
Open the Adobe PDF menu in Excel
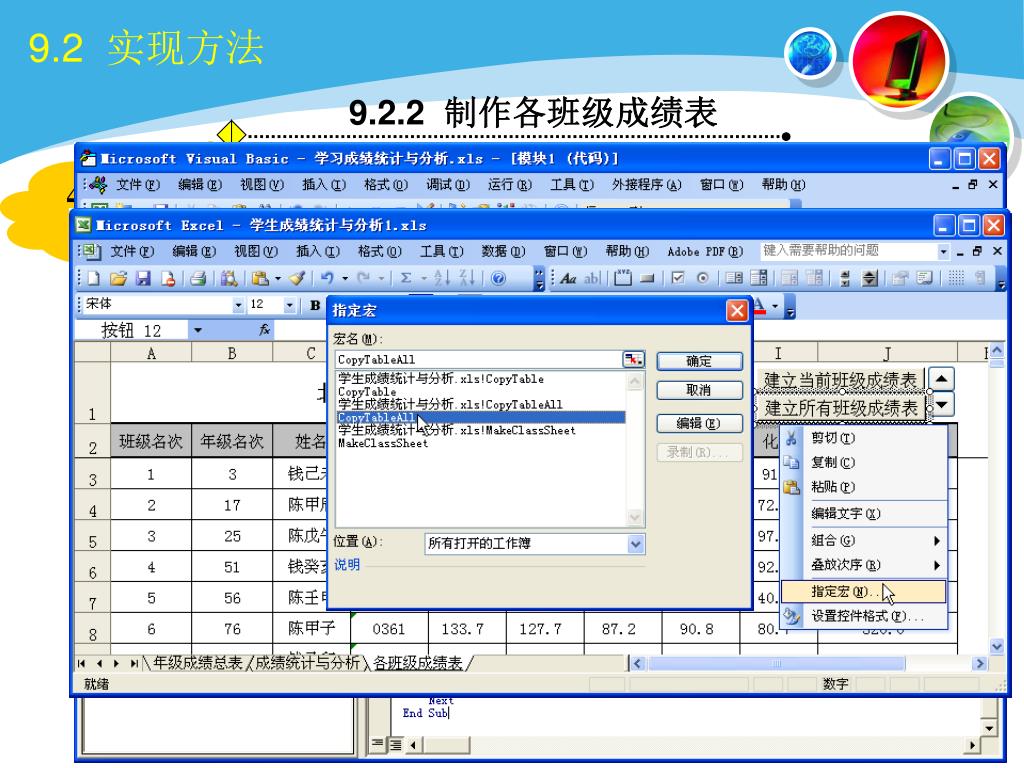pos(705,251)
